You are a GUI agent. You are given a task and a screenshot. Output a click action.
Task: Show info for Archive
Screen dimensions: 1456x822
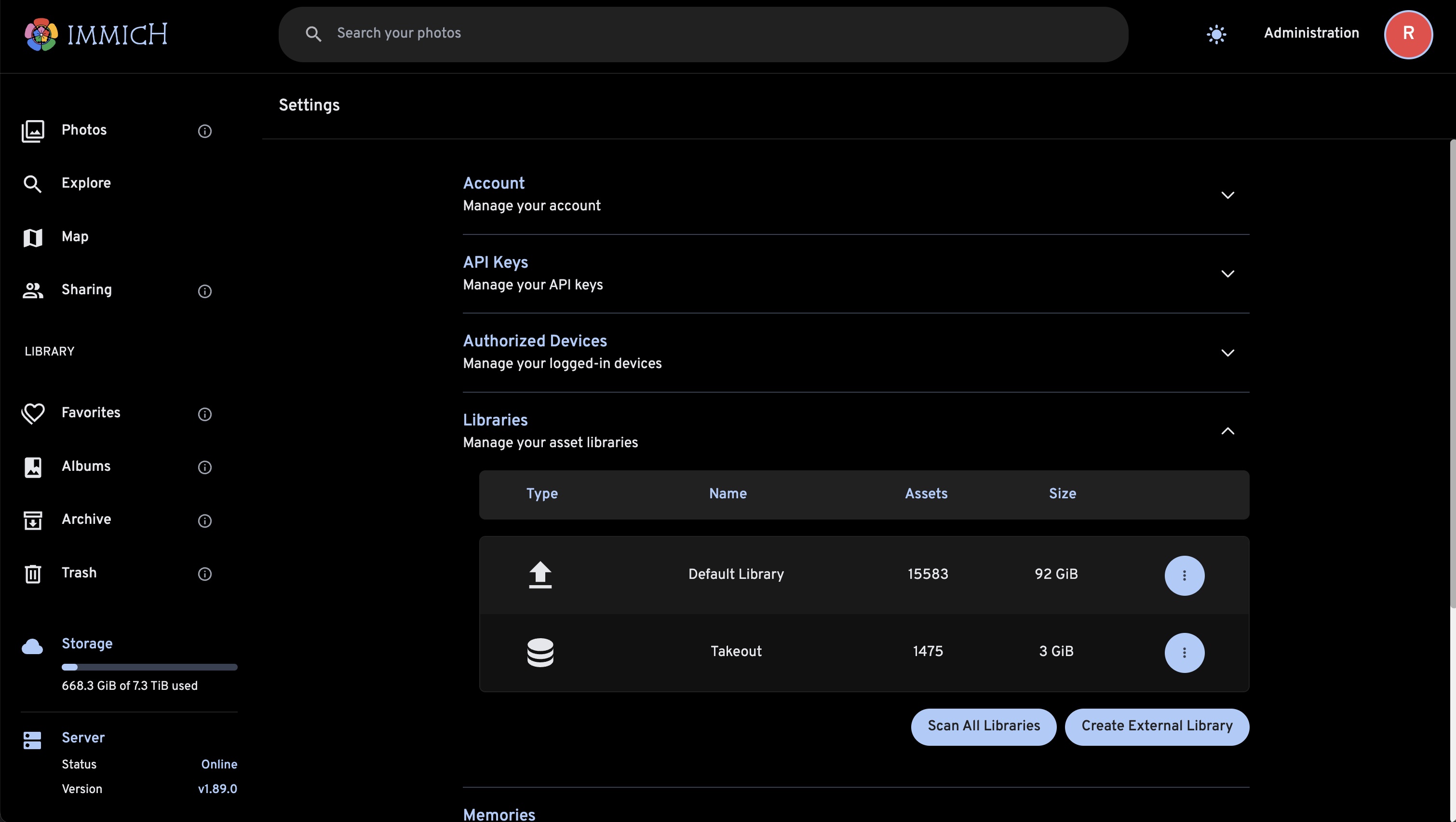pyautogui.click(x=204, y=521)
